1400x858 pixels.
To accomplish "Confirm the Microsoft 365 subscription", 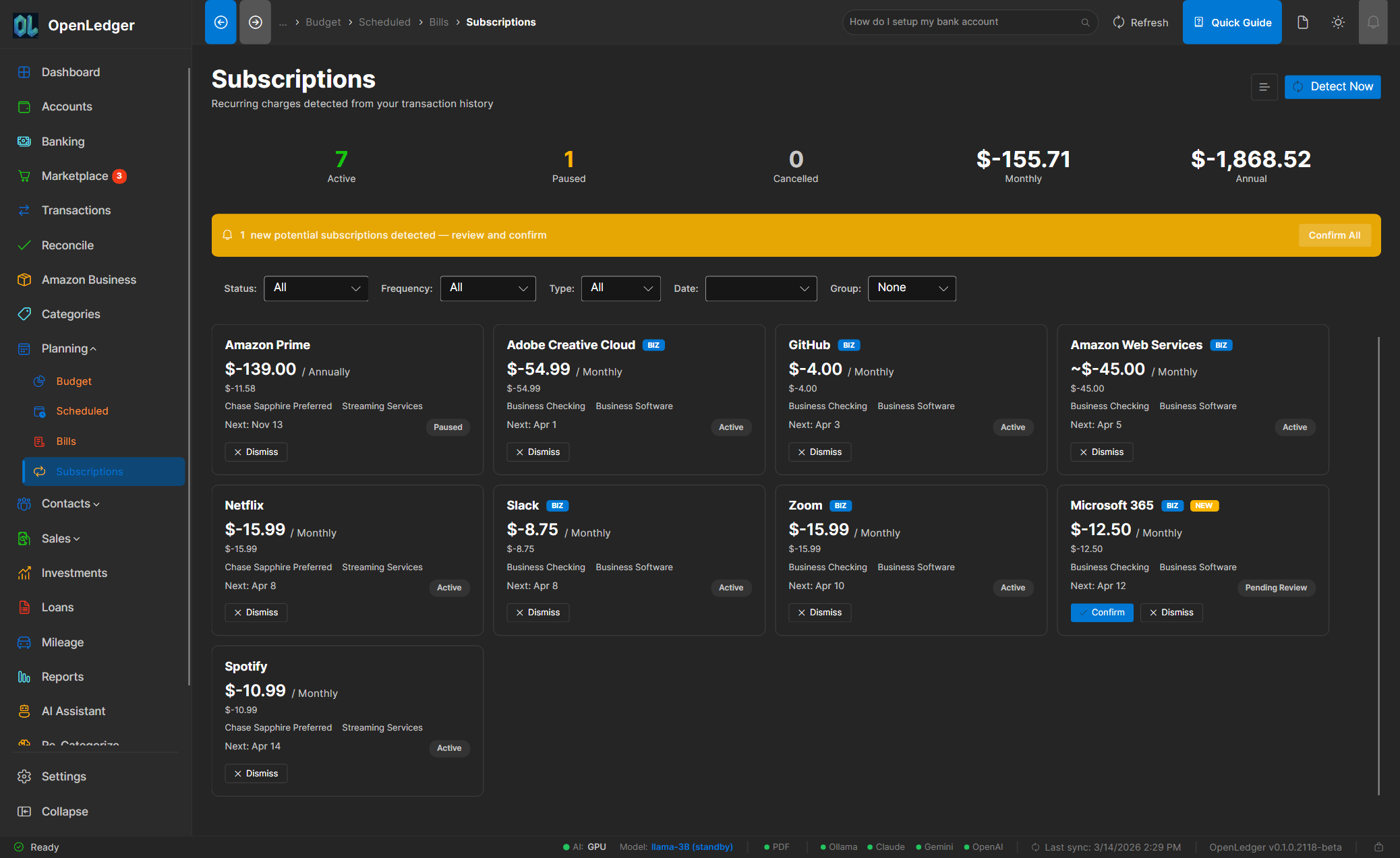I will click(x=1102, y=612).
